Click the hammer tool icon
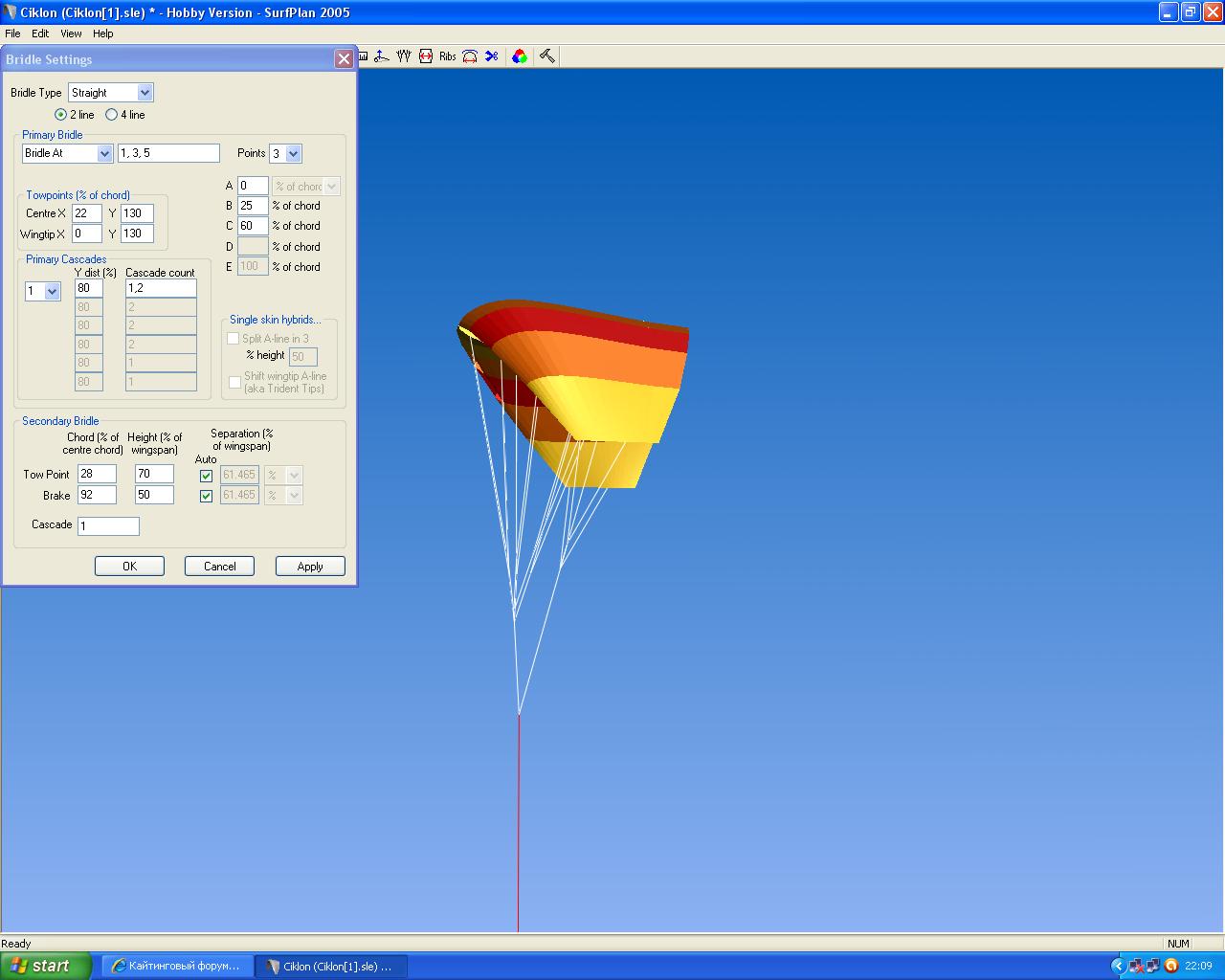The height and width of the screenshot is (980, 1225). click(547, 56)
